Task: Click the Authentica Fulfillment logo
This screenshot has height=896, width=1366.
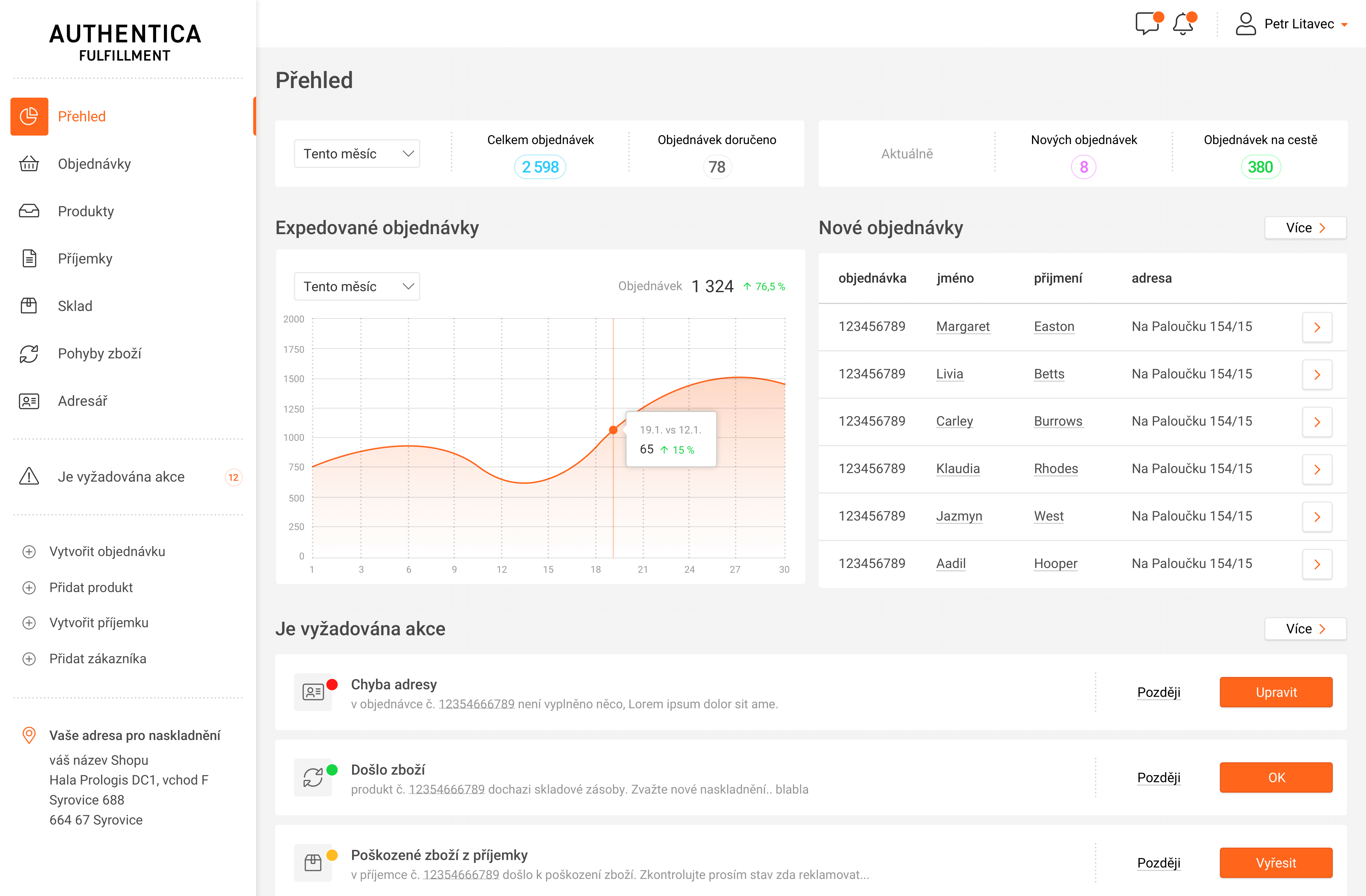Action: tap(125, 42)
